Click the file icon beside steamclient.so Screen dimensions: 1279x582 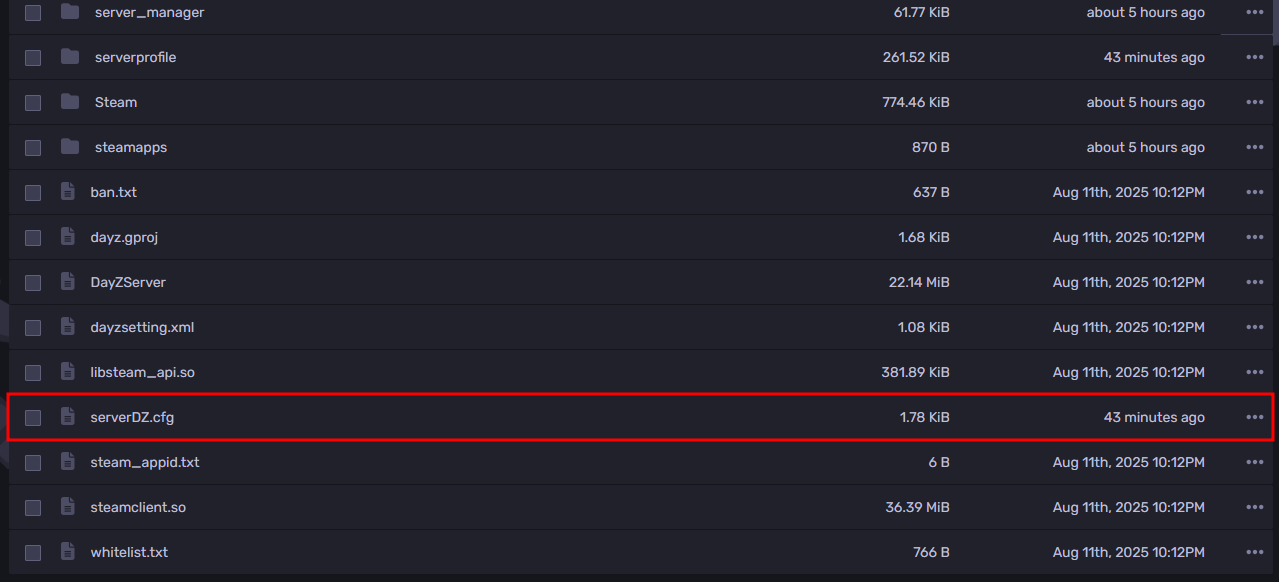68,507
